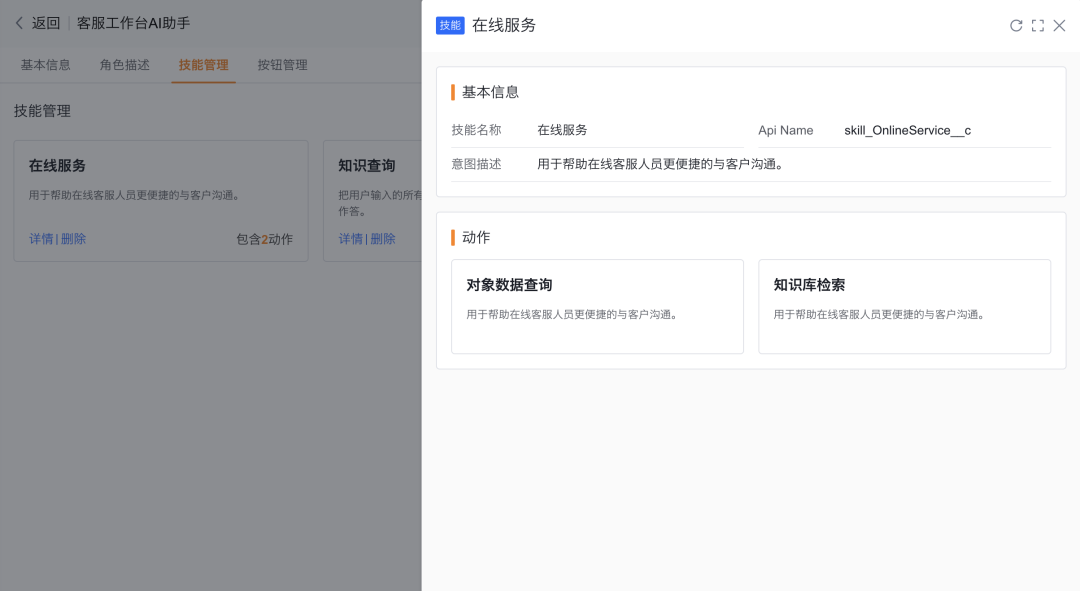Go to the 按钮管理 tab
Image resolution: width=1080 pixels, height=591 pixels.
[x=282, y=65]
